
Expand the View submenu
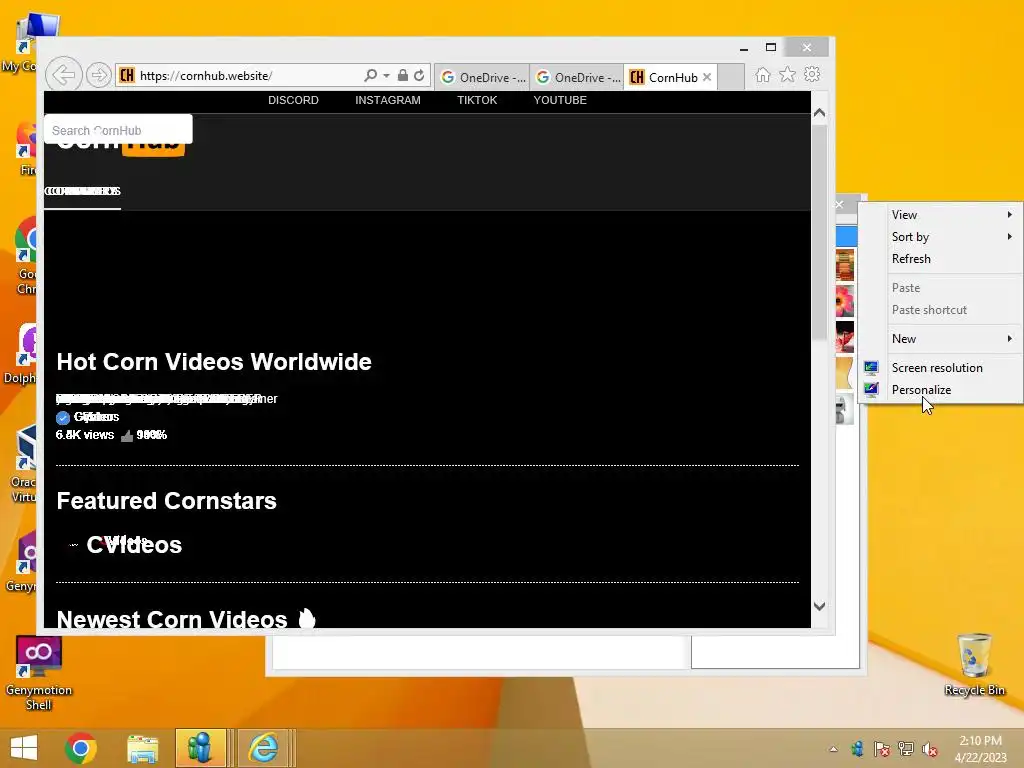tap(940, 215)
